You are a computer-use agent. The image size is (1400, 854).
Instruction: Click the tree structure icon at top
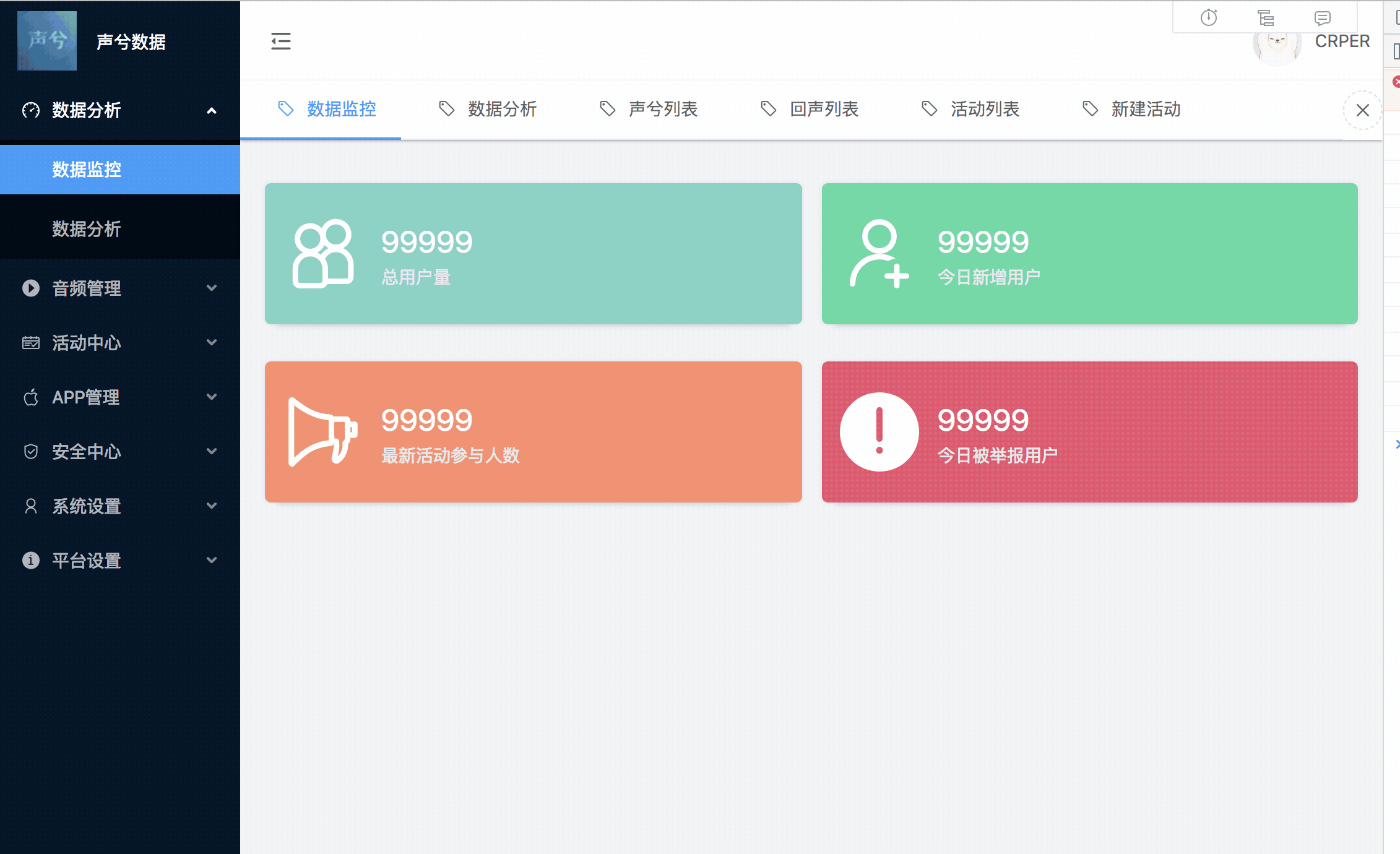[1266, 18]
